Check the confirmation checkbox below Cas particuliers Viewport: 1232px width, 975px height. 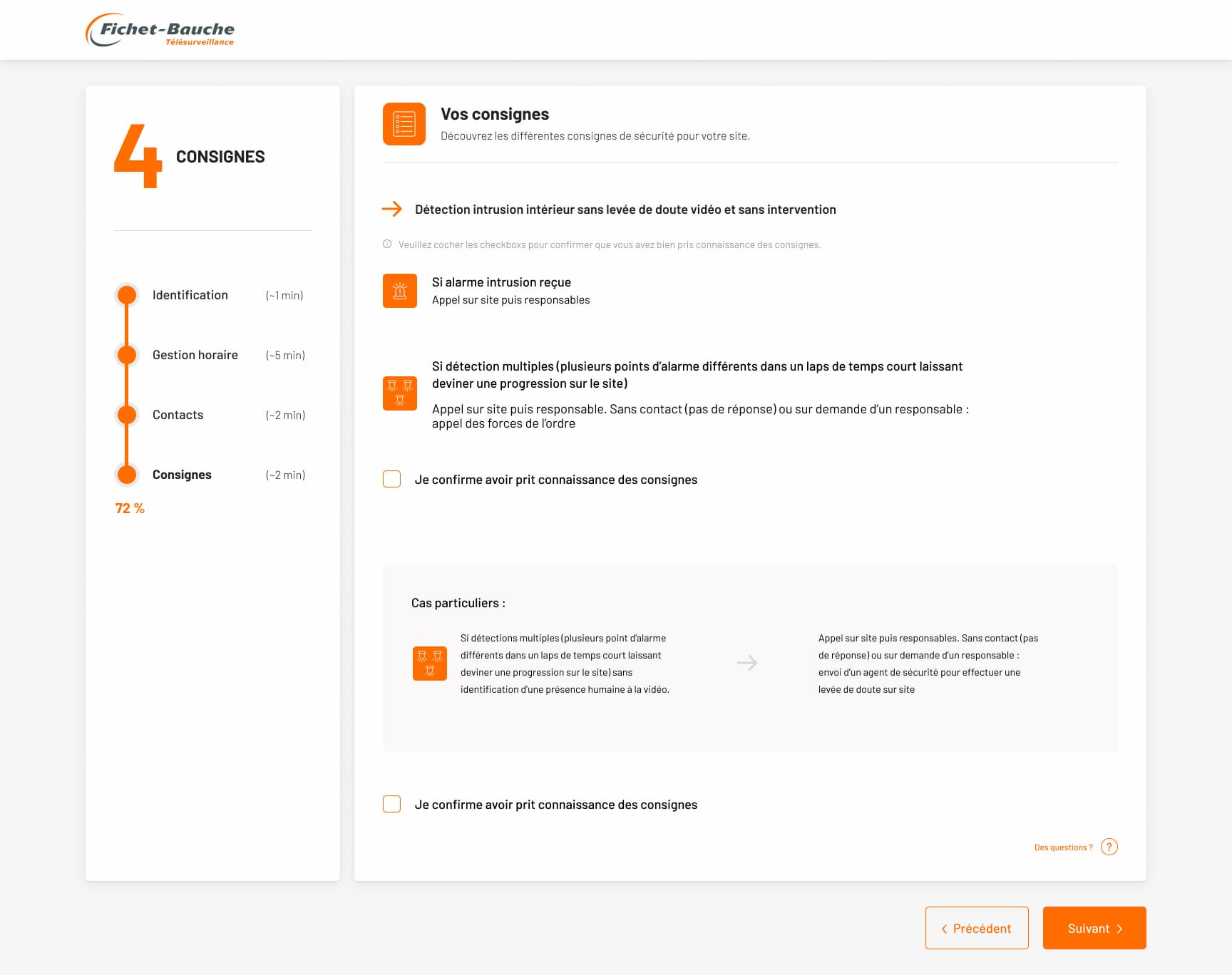pos(391,804)
